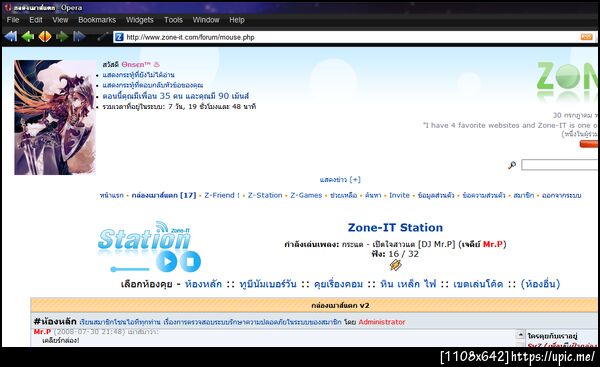This screenshot has height=367, width=600.
Task: Click the red Mr.P DJ name link
Action: [493, 244]
